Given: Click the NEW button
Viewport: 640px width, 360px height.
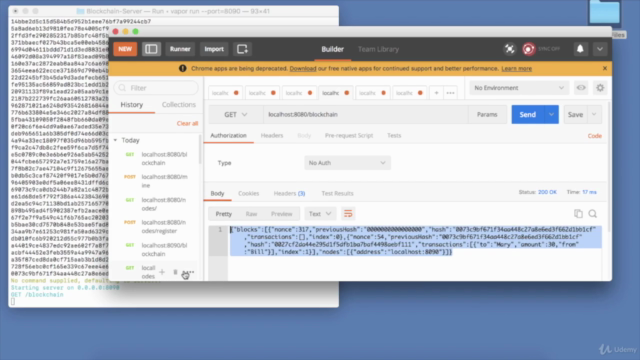Looking at the screenshot, I should pos(125,49).
